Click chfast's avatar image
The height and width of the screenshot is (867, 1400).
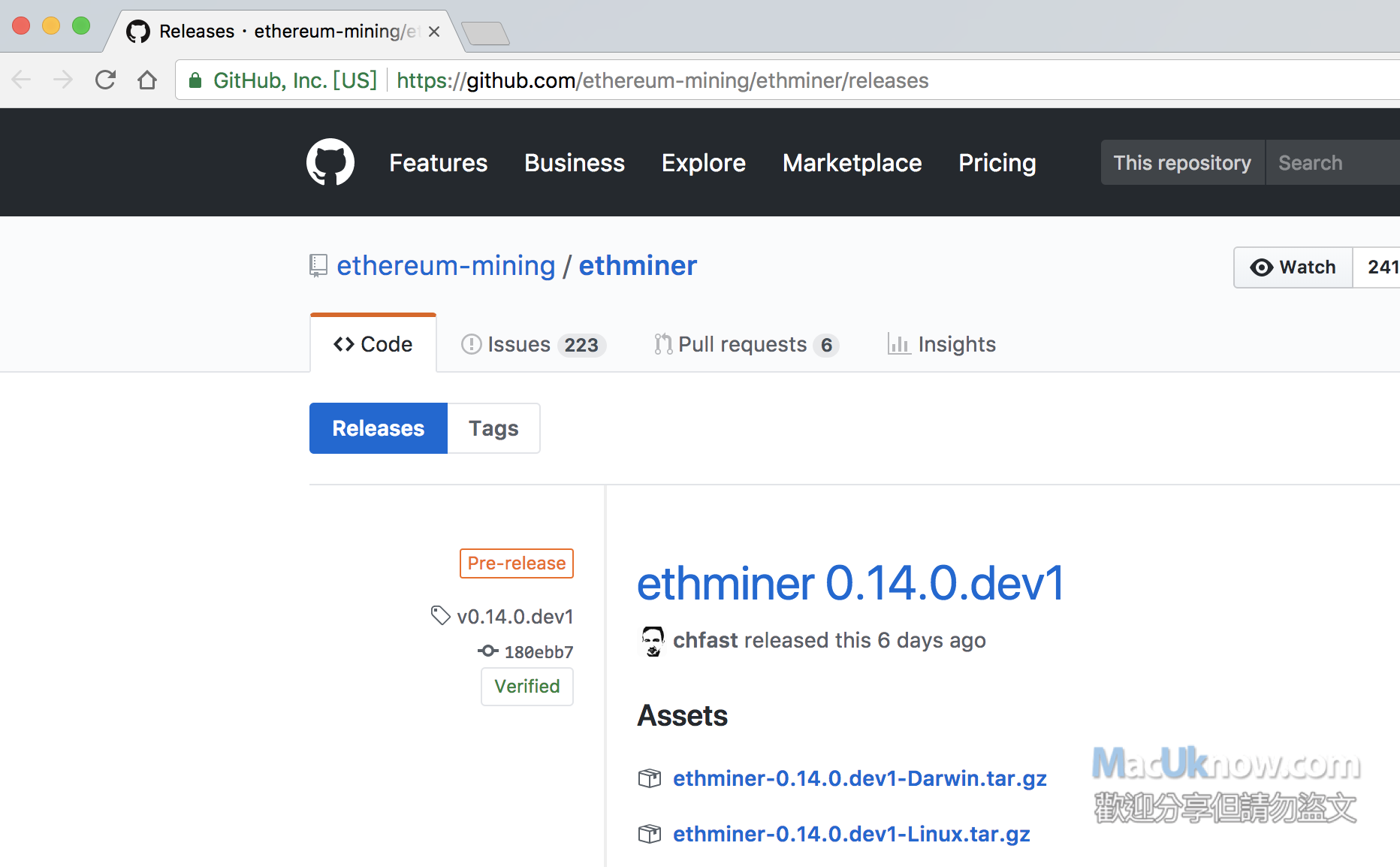653,641
